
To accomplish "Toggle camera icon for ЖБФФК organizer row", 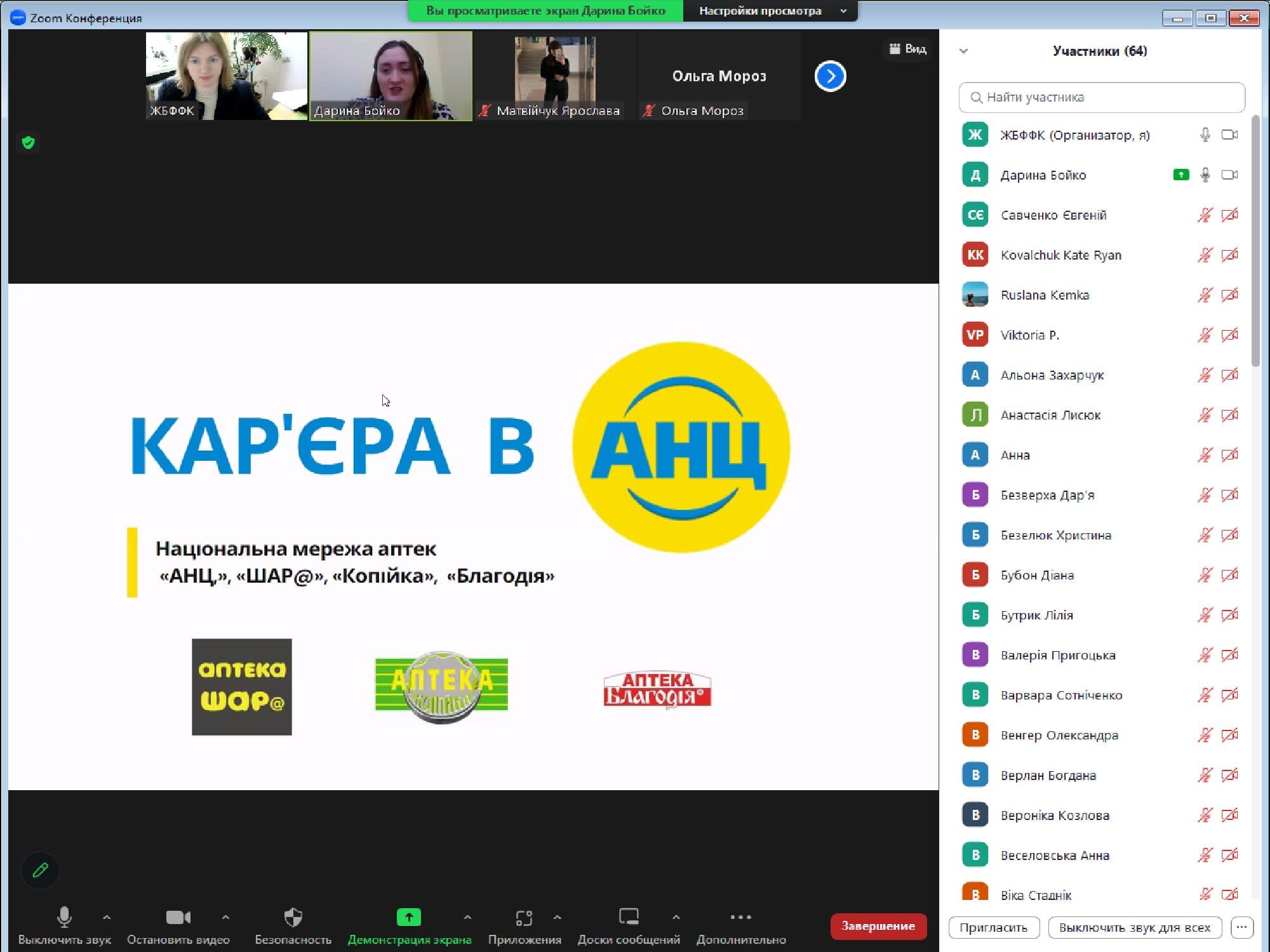I will (1230, 135).
